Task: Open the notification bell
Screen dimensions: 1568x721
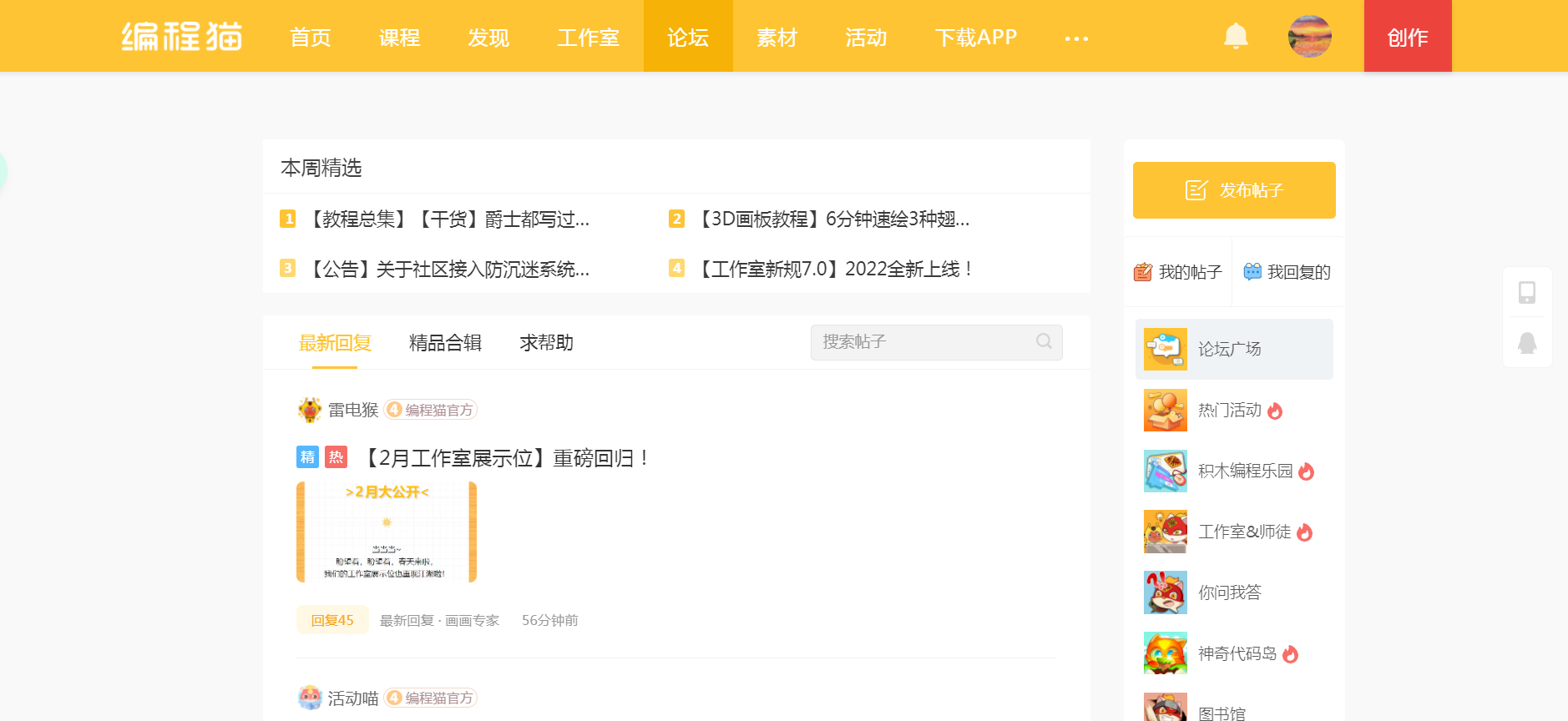Action: (1236, 36)
